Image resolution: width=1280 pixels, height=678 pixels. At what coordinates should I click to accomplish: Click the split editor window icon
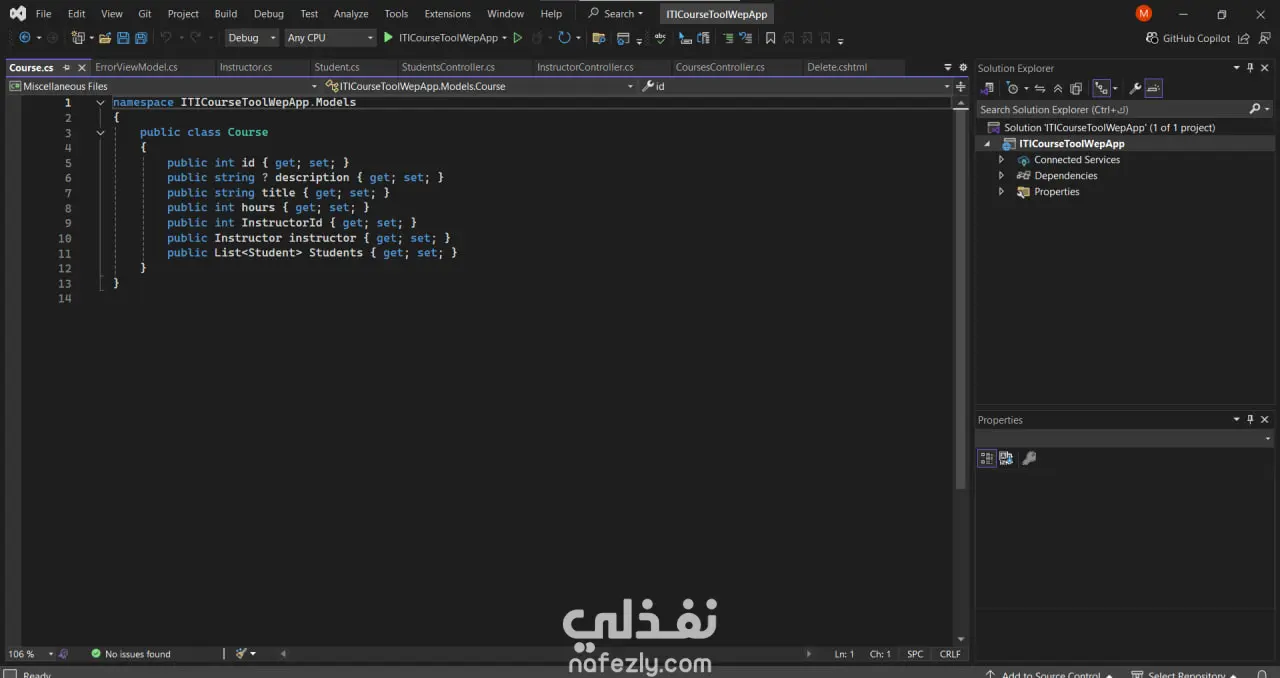click(x=961, y=86)
